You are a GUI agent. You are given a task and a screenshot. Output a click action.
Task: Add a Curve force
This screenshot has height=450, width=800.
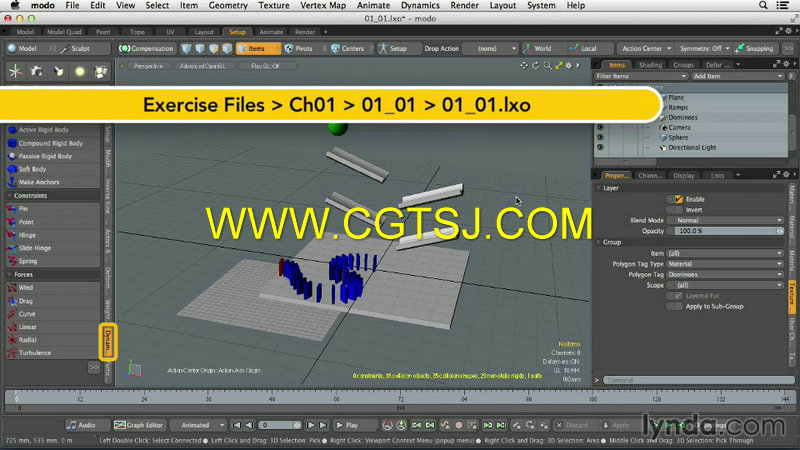53,314
